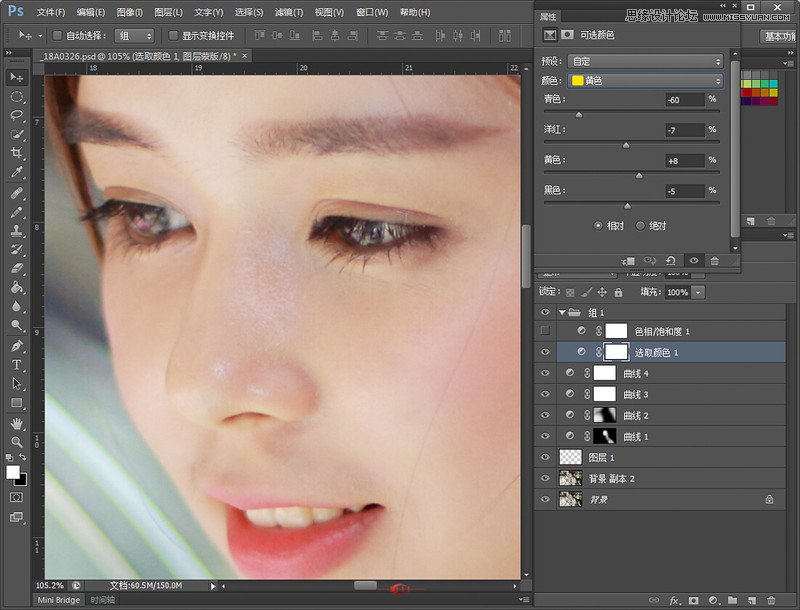Hide the 背景 layer
This screenshot has height=610, width=800.
[544, 499]
